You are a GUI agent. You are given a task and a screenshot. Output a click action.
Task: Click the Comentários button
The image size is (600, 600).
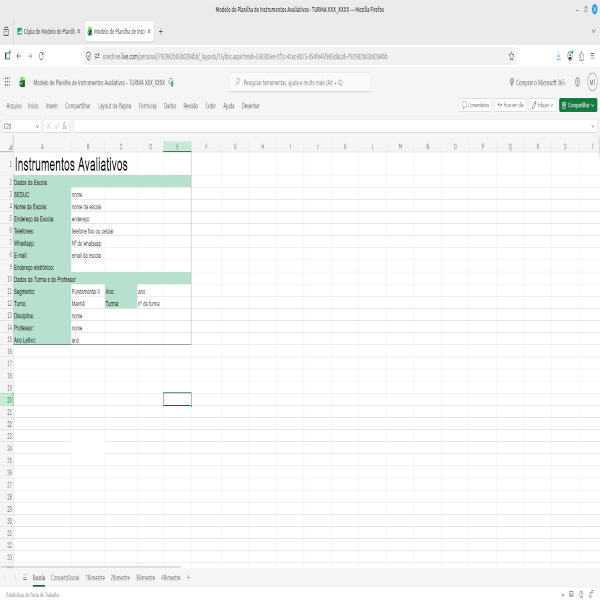(x=475, y=105)
